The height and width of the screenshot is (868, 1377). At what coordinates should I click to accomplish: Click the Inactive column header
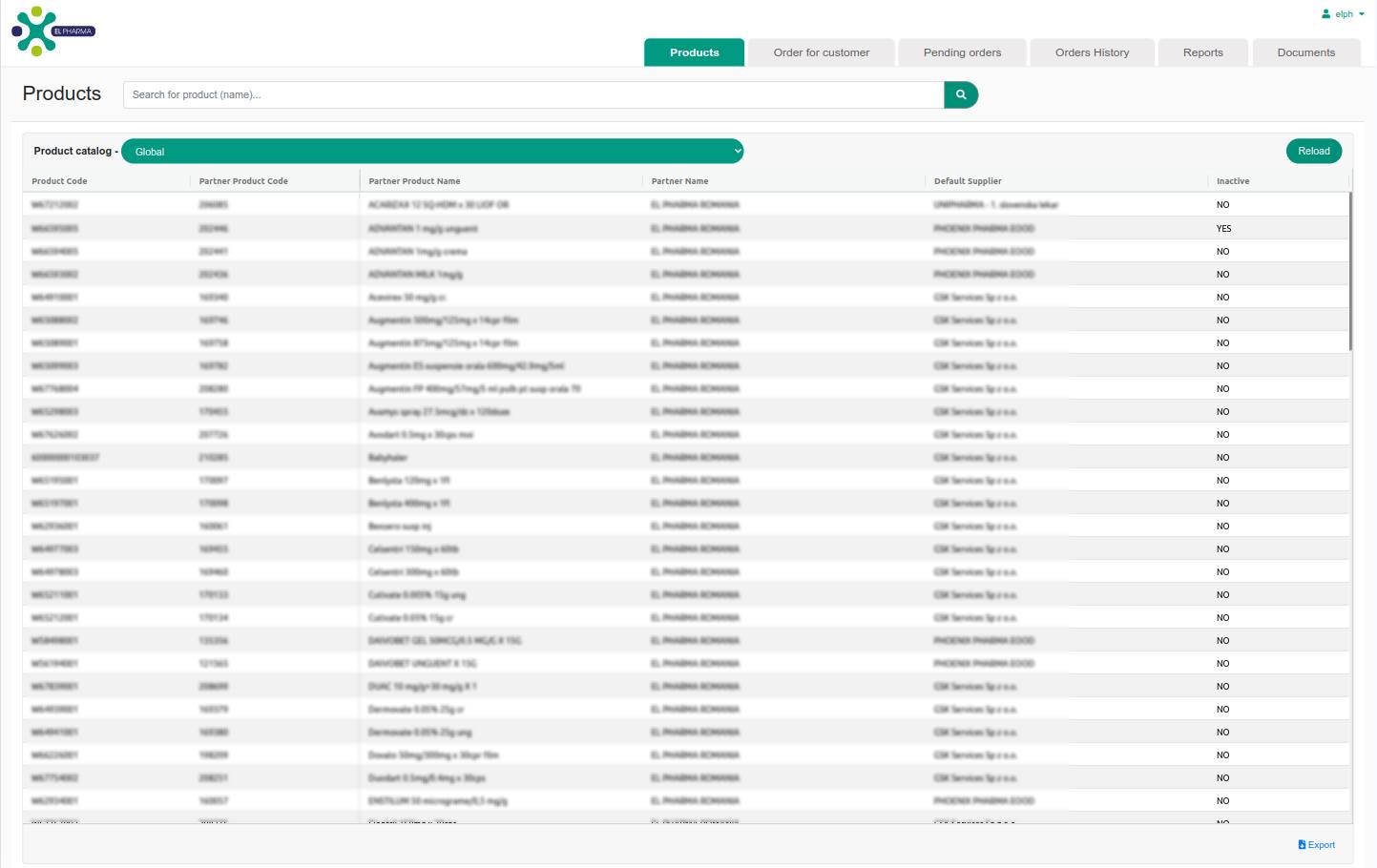click(1232, 181)
